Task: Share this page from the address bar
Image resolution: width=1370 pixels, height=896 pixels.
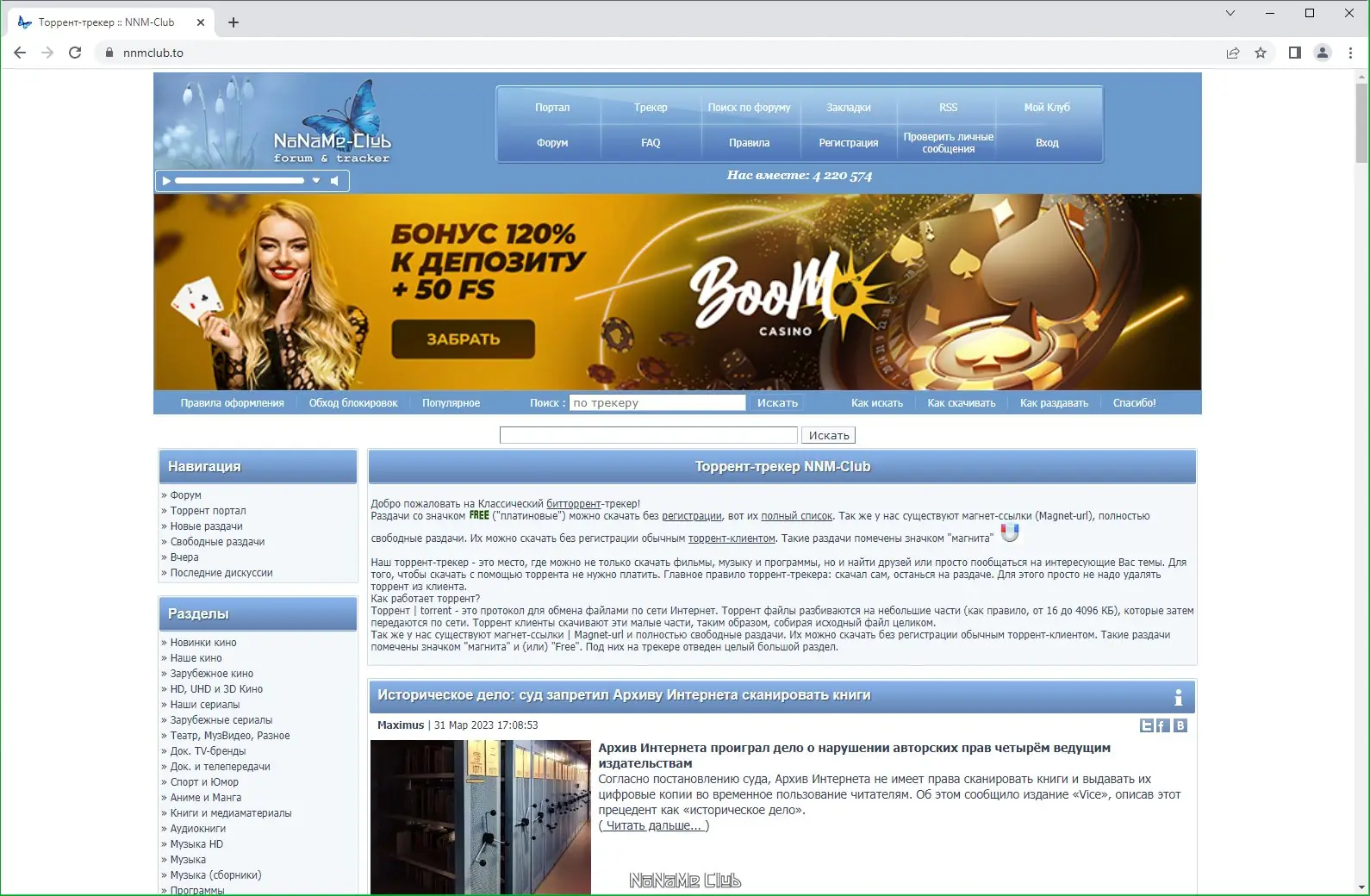Action: coord(1233,53)
